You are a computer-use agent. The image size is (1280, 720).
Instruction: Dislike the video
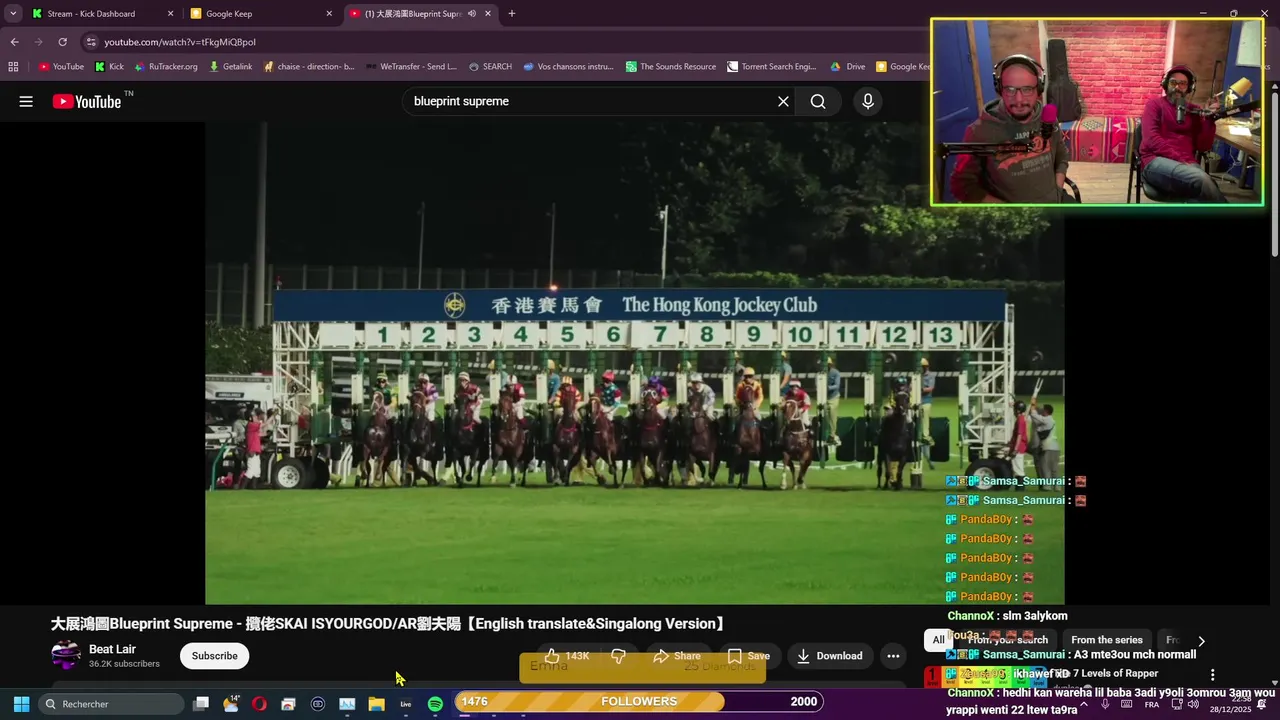point(618,656)
